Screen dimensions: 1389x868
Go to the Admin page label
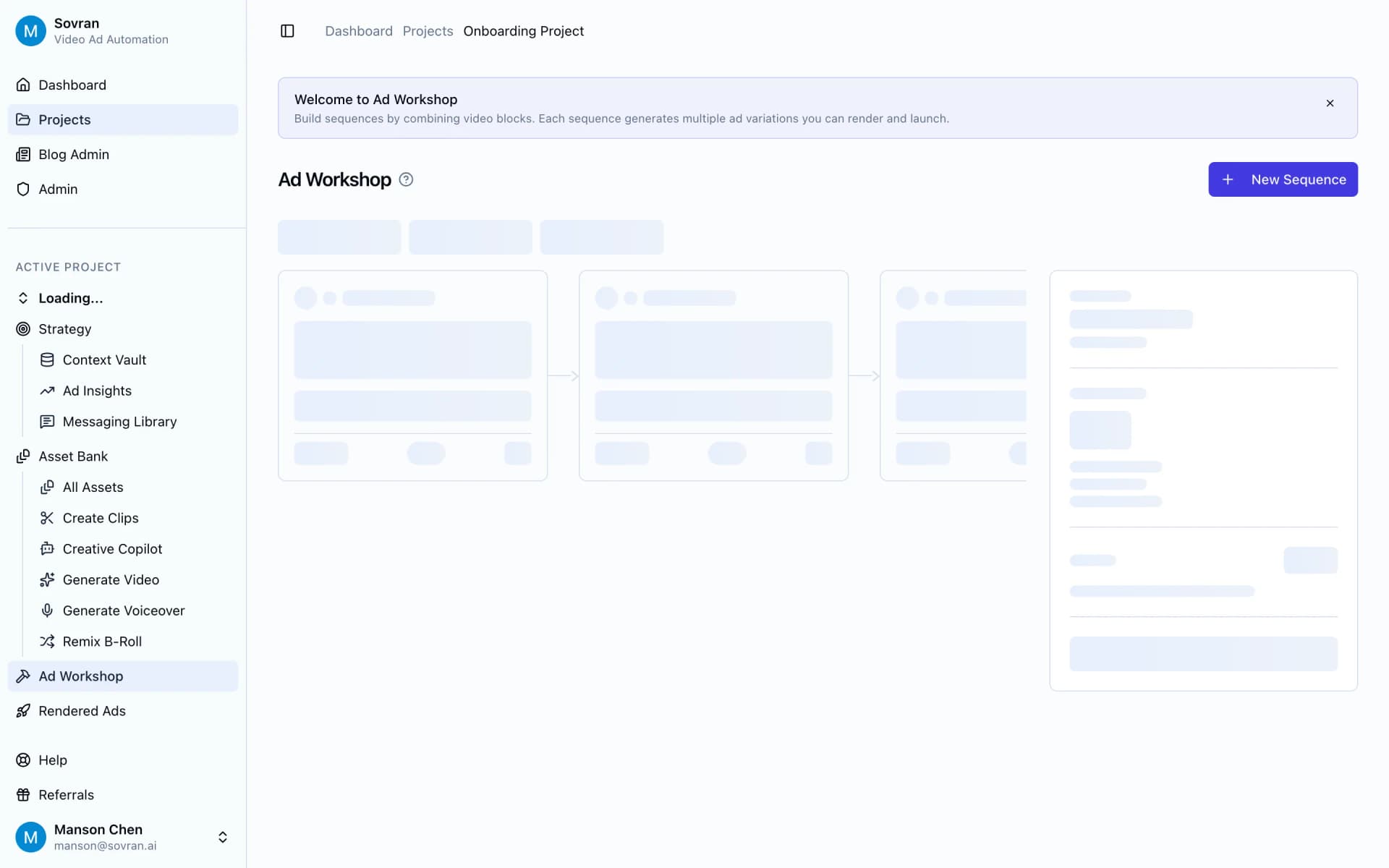(x=58, y=189)
